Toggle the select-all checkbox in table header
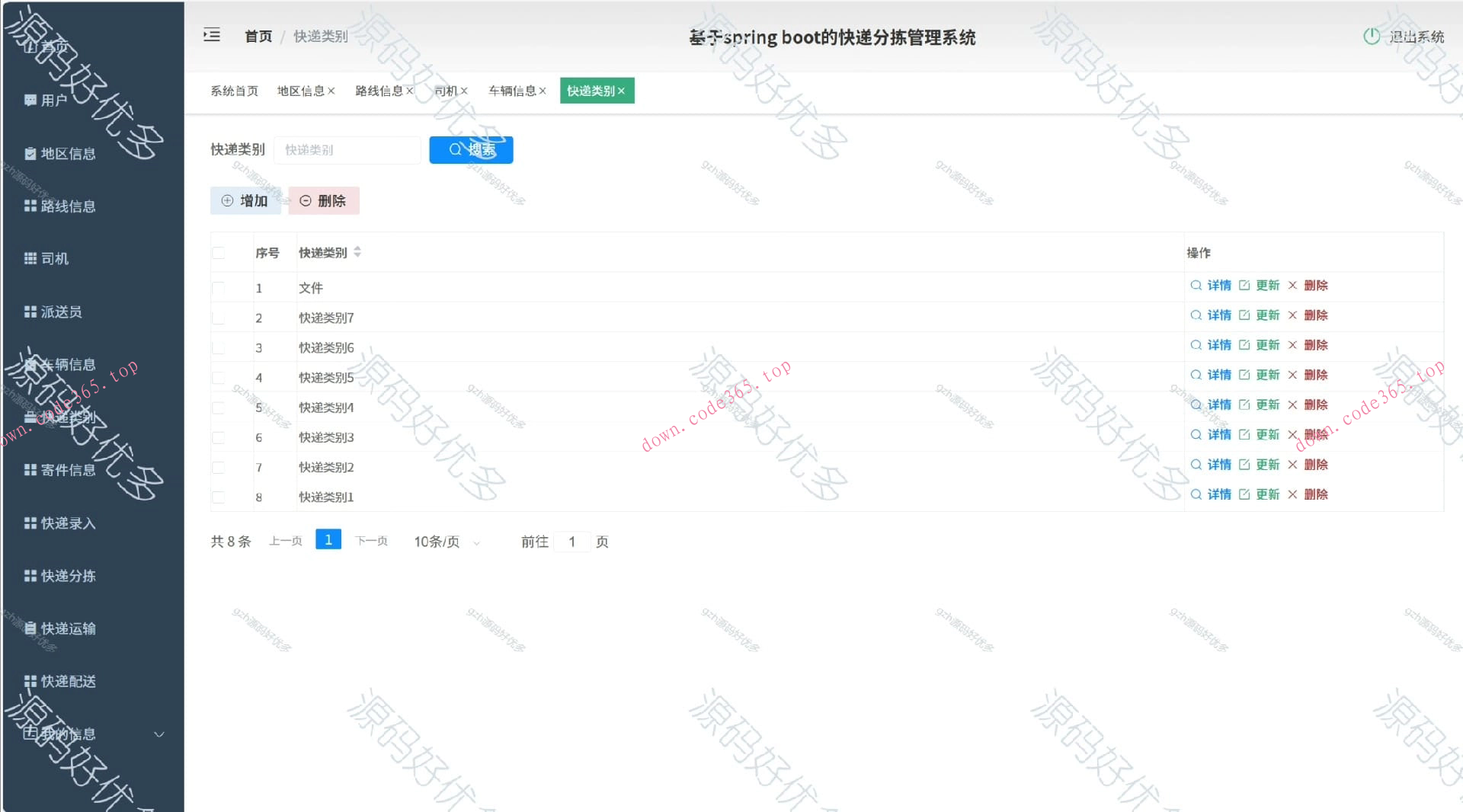The width and height of the screenshot is (1463, 812). 218,253
